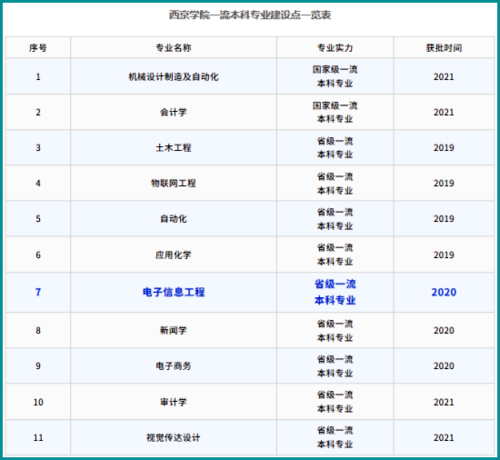The image size is (500, 460).
Task: Click year 2021 in the 会计学 row
Action: tap(444, 112)
